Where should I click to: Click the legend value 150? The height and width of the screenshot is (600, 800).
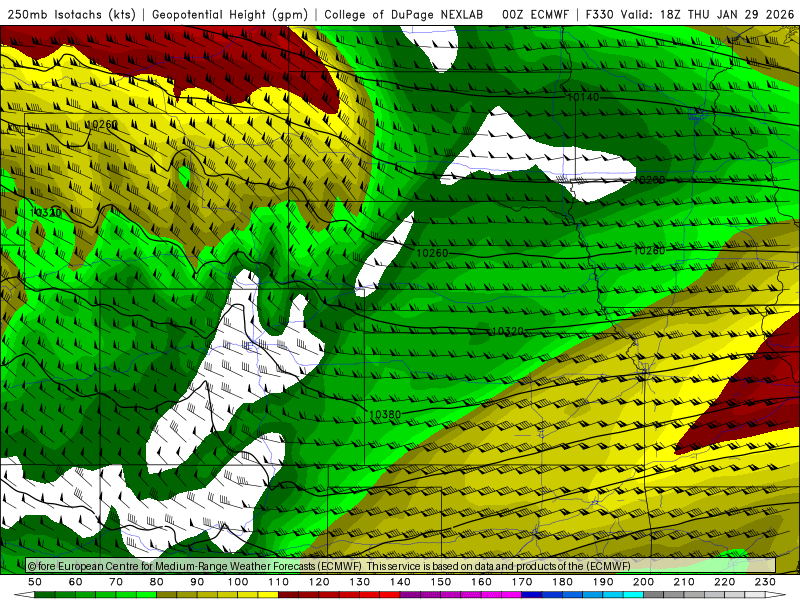(x=441, y=582)
